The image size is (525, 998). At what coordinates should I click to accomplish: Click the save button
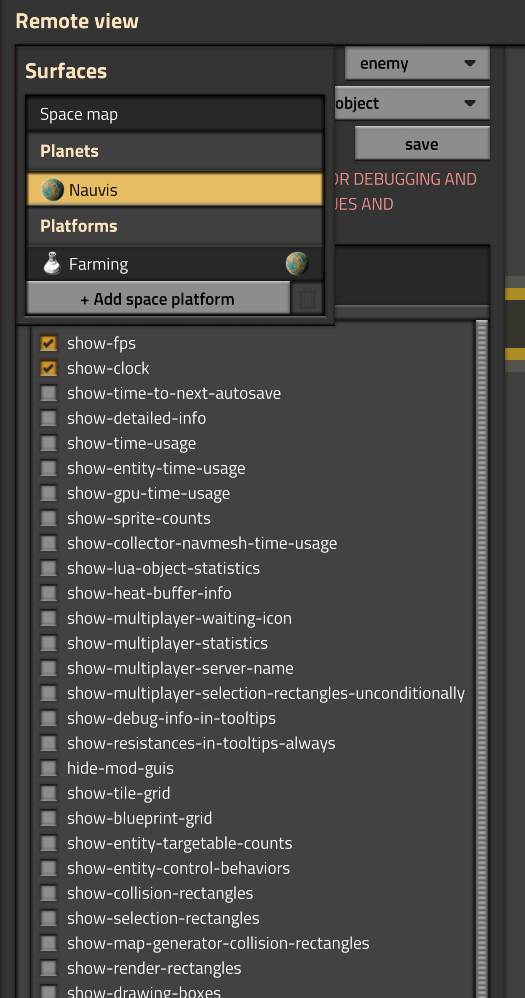(422, 144)
